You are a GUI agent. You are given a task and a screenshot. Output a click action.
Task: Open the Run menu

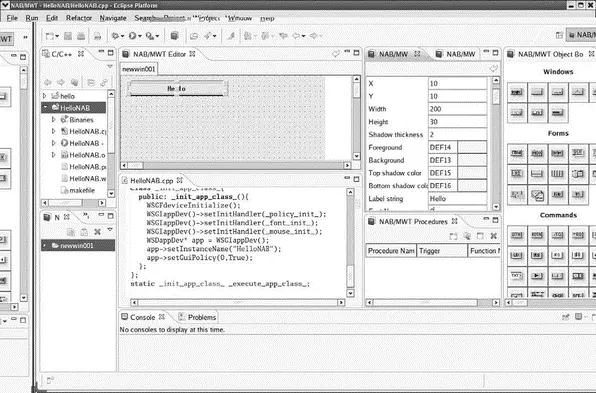tap(32, 18)
